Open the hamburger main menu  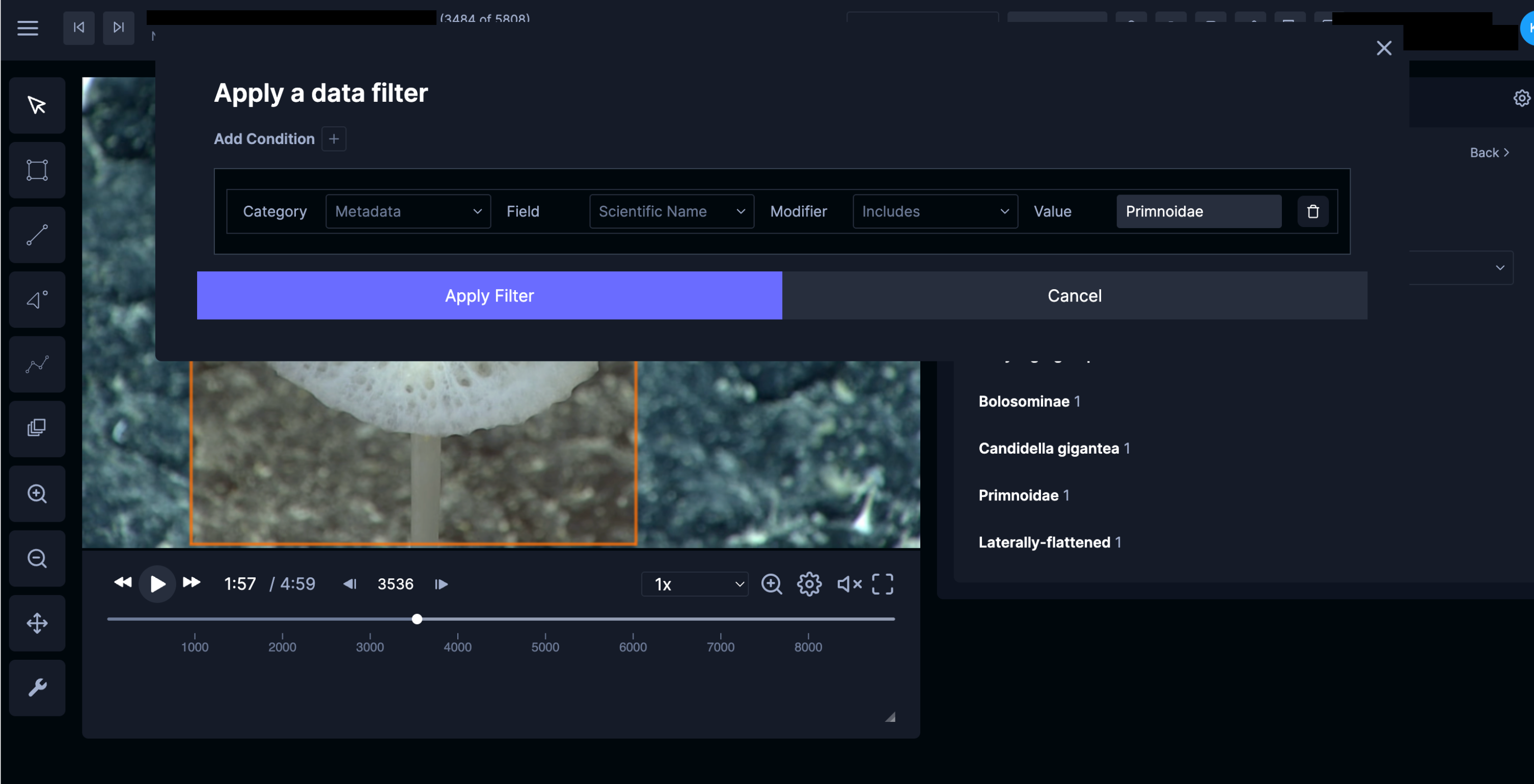pyautogui.click(x=28, y=27)
